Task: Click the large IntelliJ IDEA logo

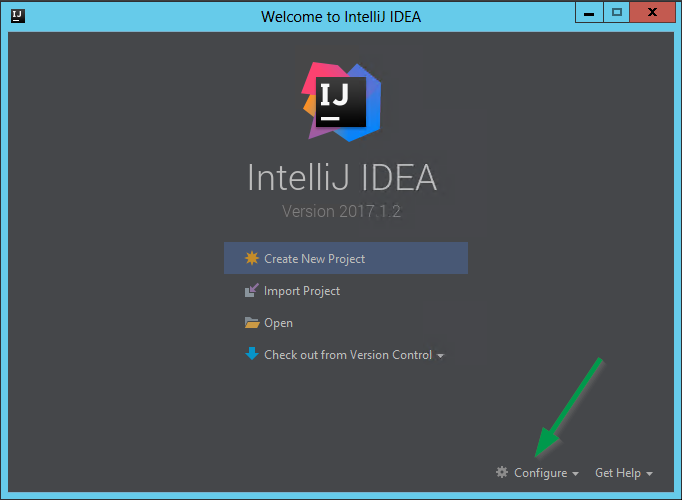Action: (x=341, y=101)
